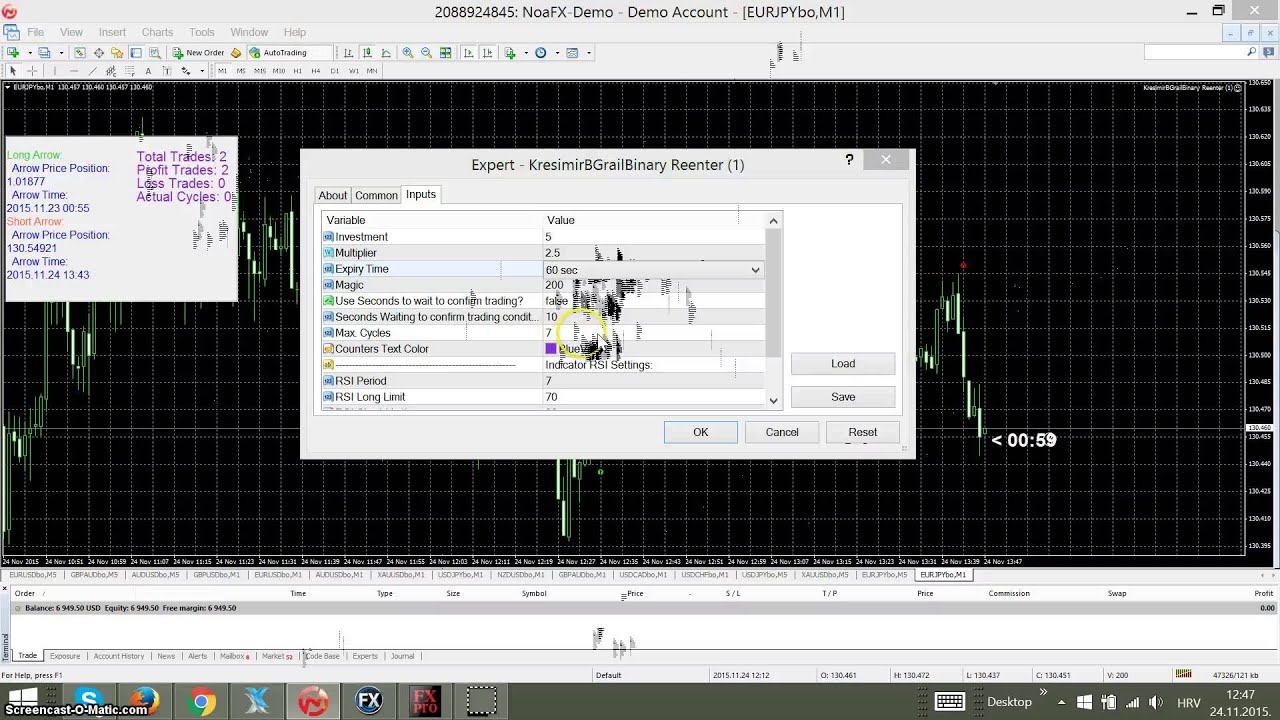Open MetaEditor from the toolbar icon
Viewport: 1280px width, 720px height.
point(236,52)
